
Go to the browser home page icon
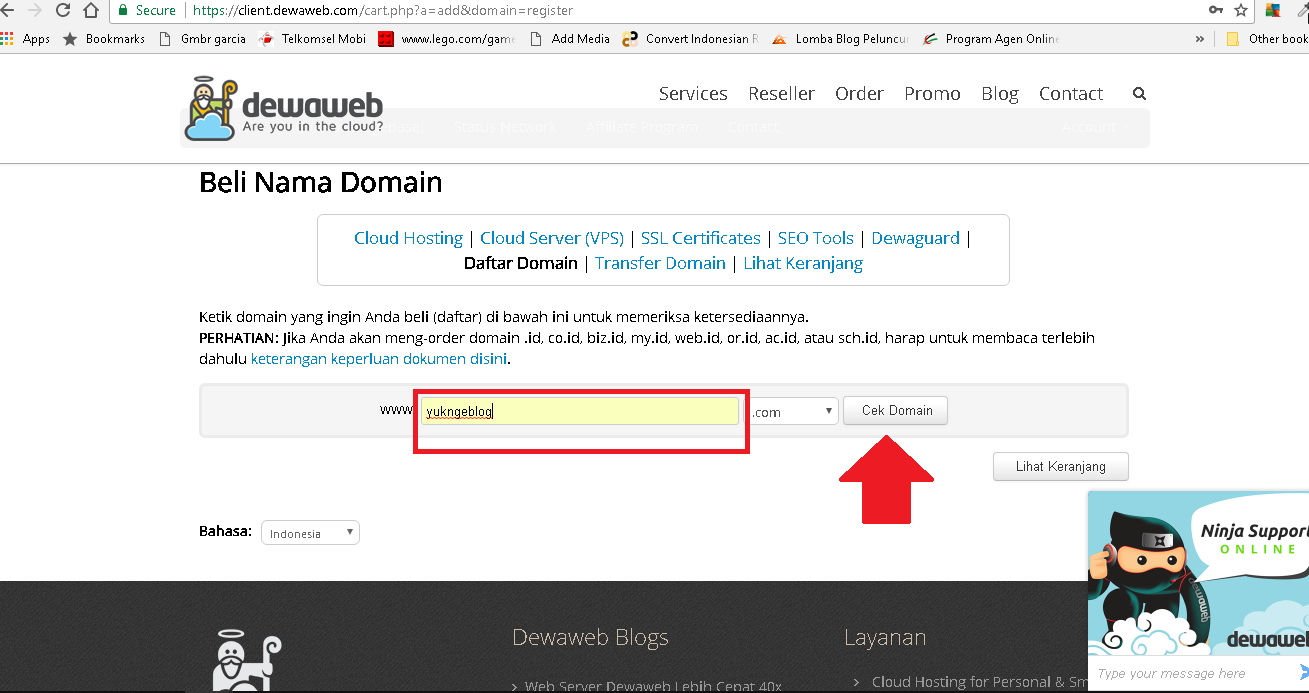[x=91, y=10]
